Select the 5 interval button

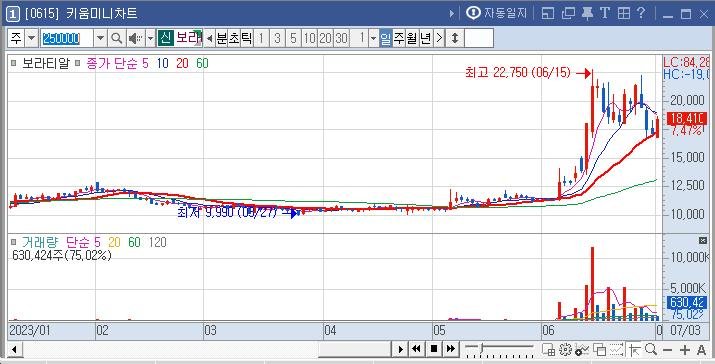(293, 38)
